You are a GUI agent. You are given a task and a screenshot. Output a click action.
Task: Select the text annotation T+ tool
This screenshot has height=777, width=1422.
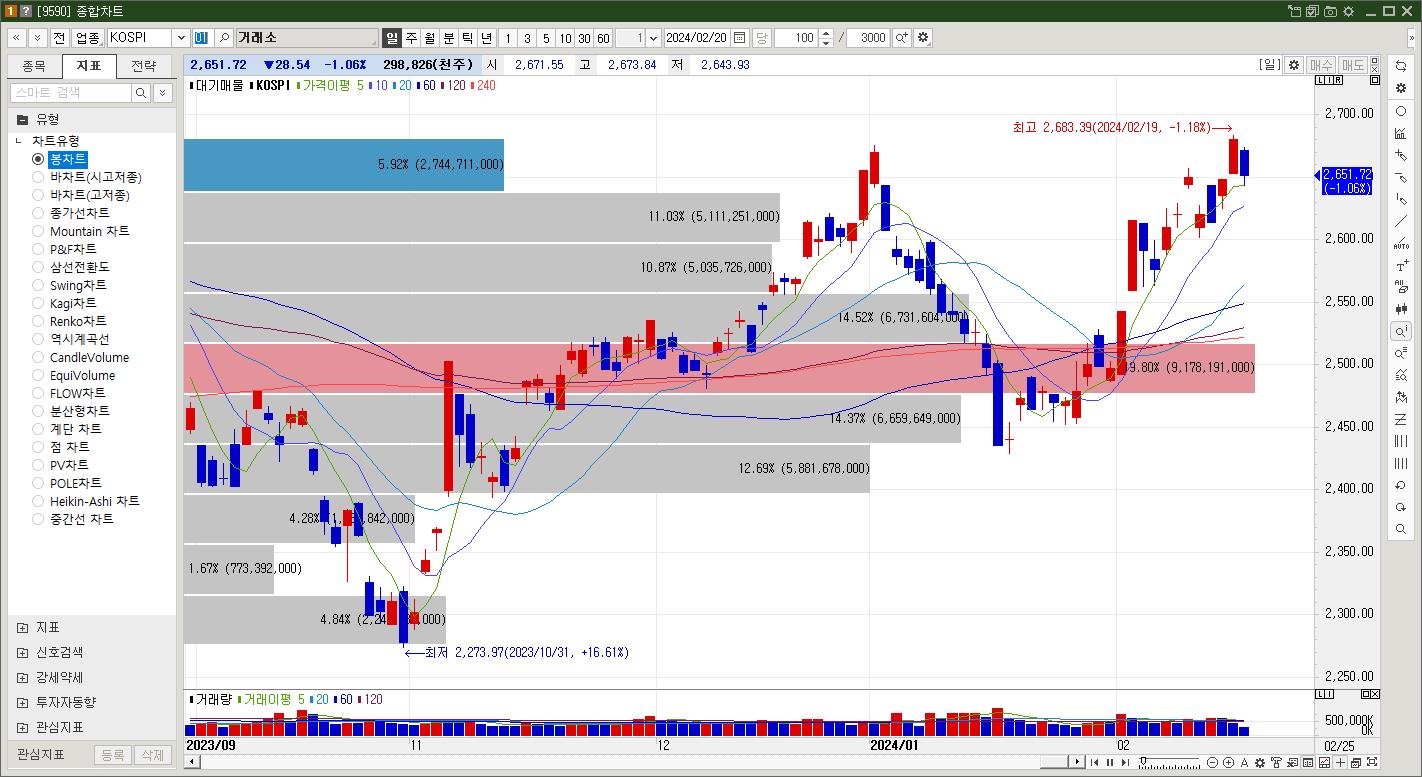[1401, 265]
